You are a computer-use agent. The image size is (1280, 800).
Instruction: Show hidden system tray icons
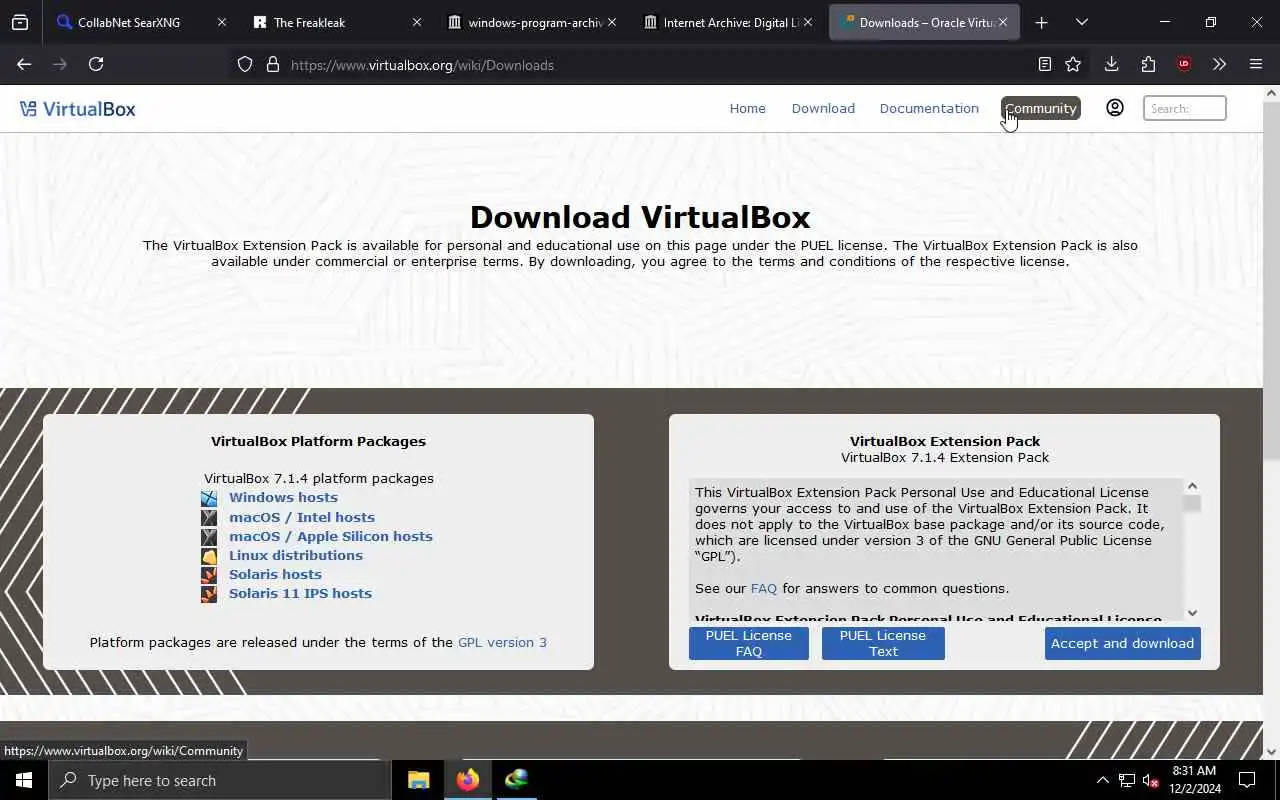point(1102,780)
